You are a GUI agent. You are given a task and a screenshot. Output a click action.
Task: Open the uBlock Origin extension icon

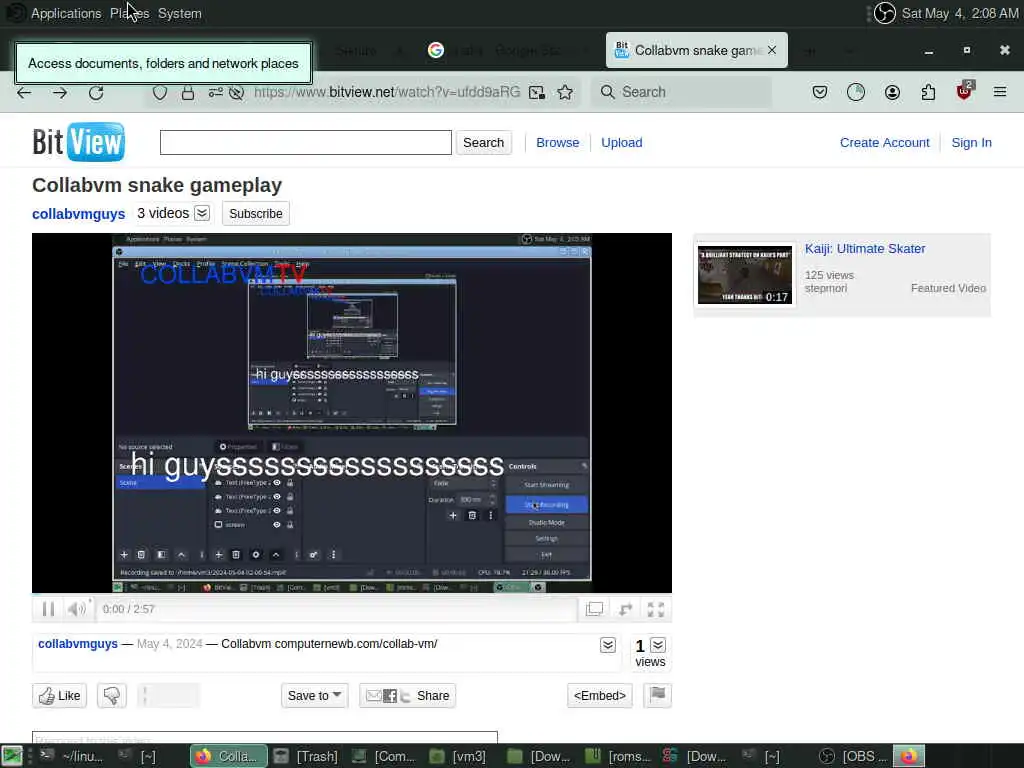[x=964, y=91]
